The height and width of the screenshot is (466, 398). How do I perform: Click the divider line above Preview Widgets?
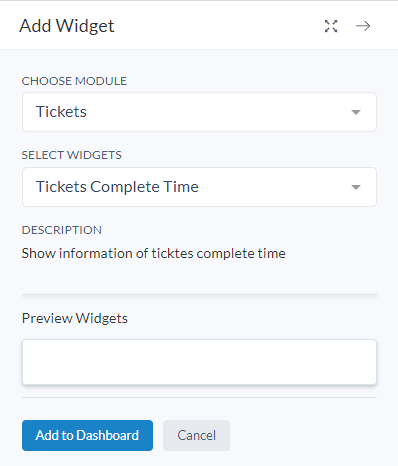(199, 295)
